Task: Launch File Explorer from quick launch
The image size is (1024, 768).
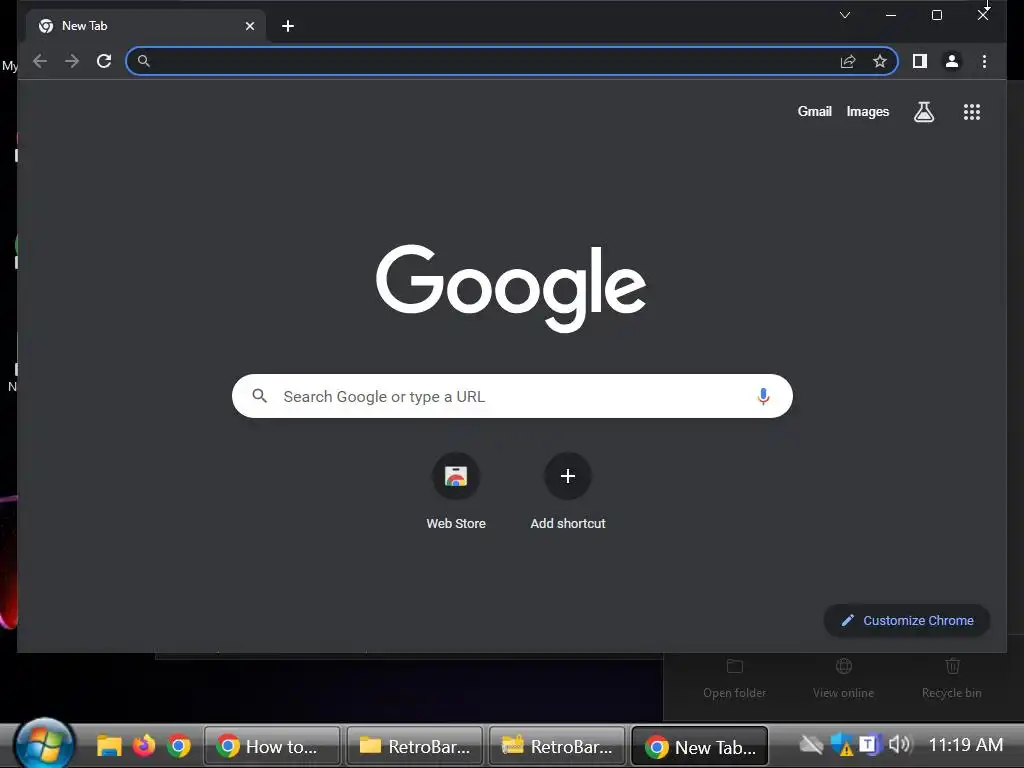Action: (x=109, y=746)
